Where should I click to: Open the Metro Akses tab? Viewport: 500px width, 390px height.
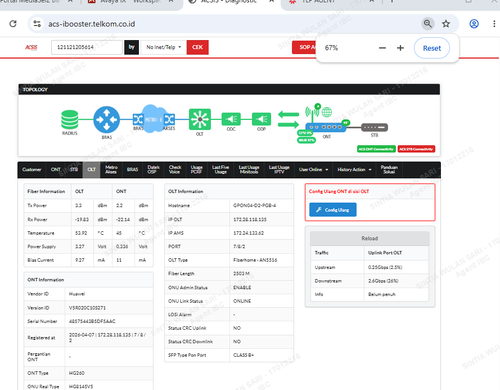coord(111,170)
